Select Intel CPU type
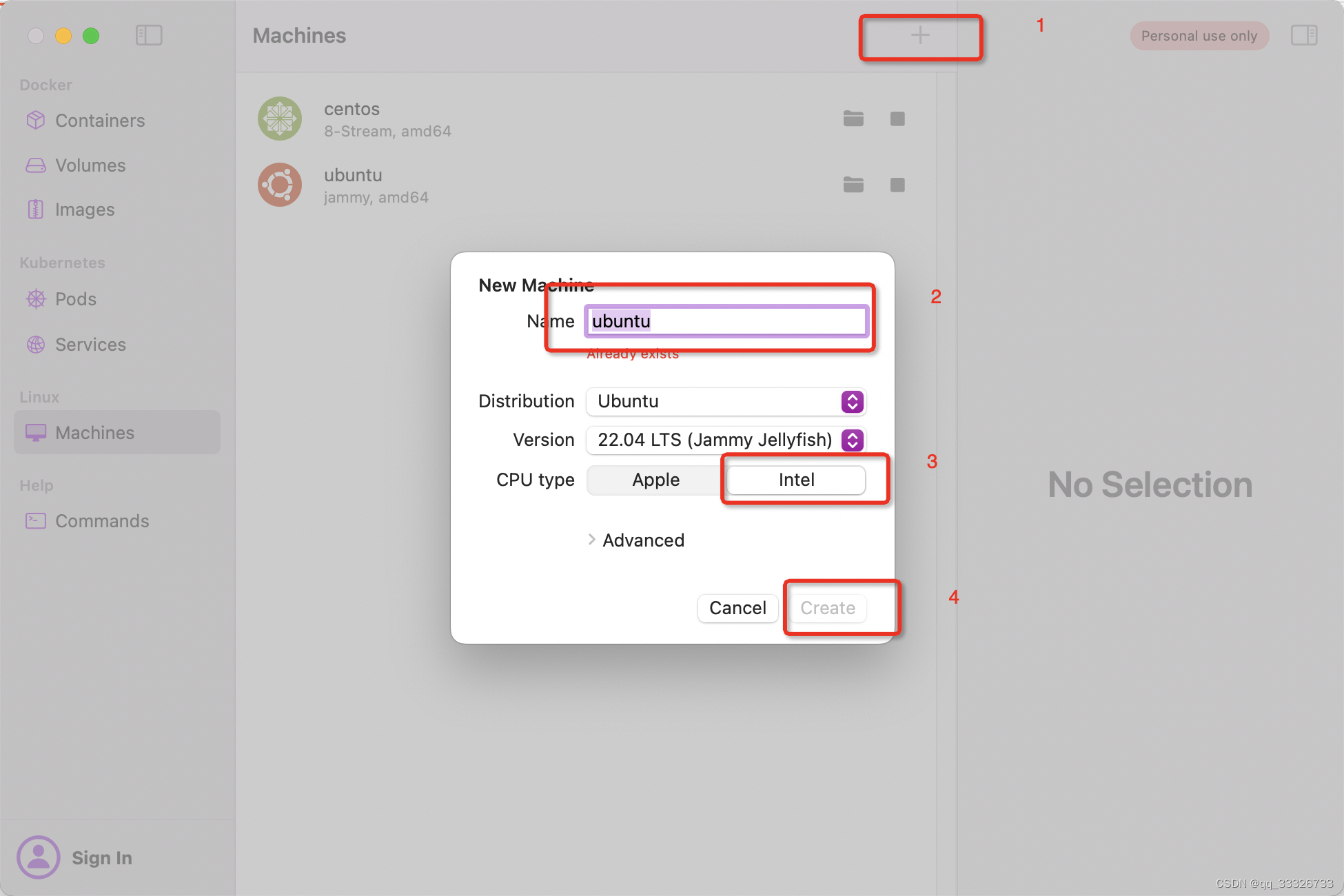 tap(796, 480)
